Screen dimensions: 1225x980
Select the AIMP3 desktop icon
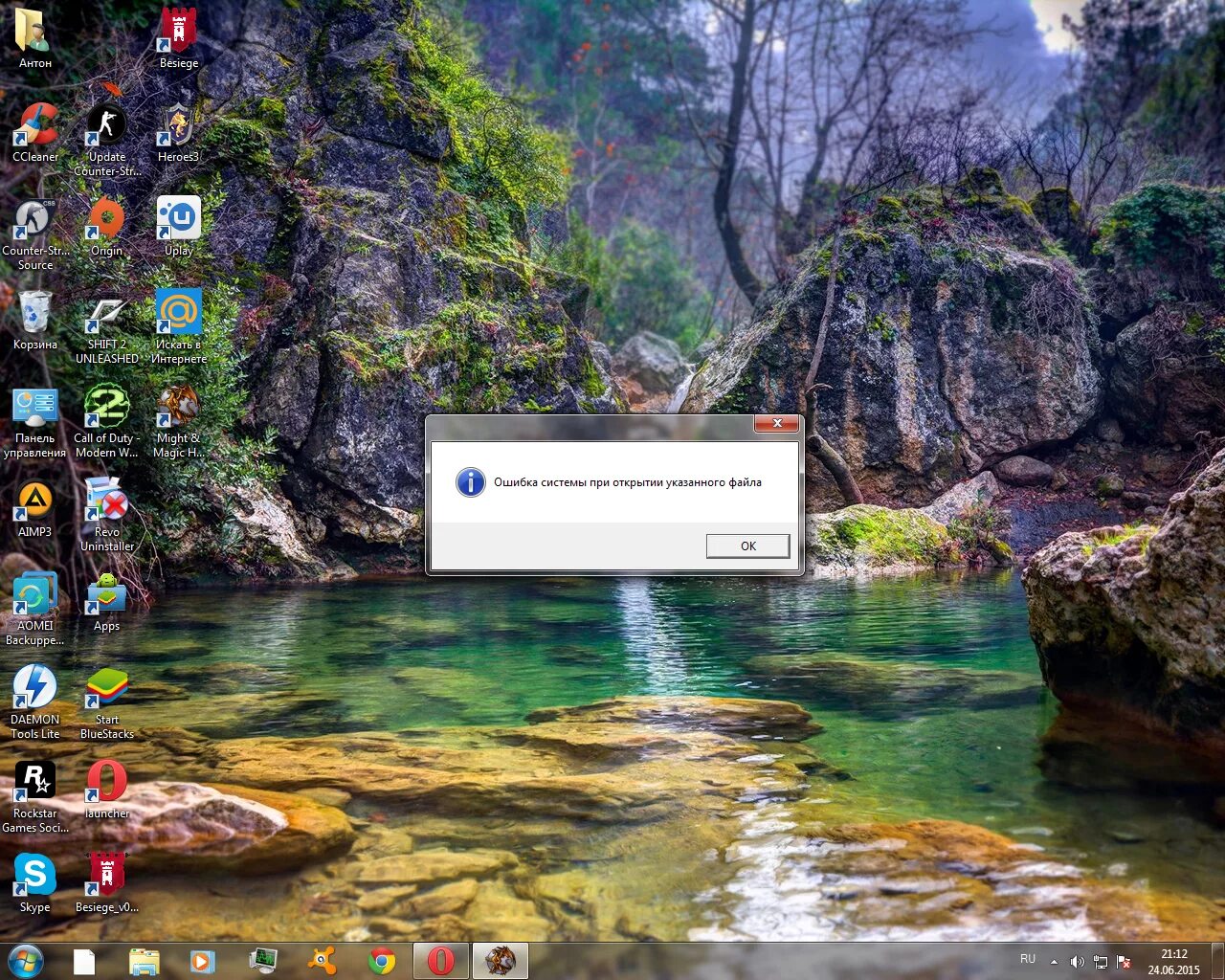pyautogui.click(x=35, y=507)
